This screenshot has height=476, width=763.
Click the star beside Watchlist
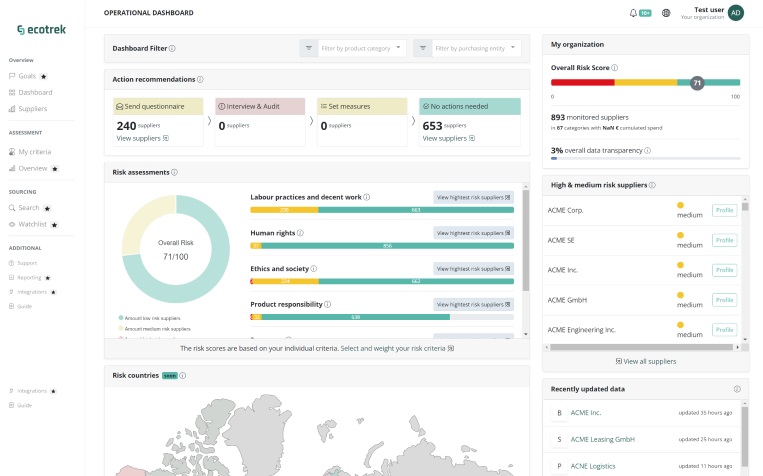54,225
